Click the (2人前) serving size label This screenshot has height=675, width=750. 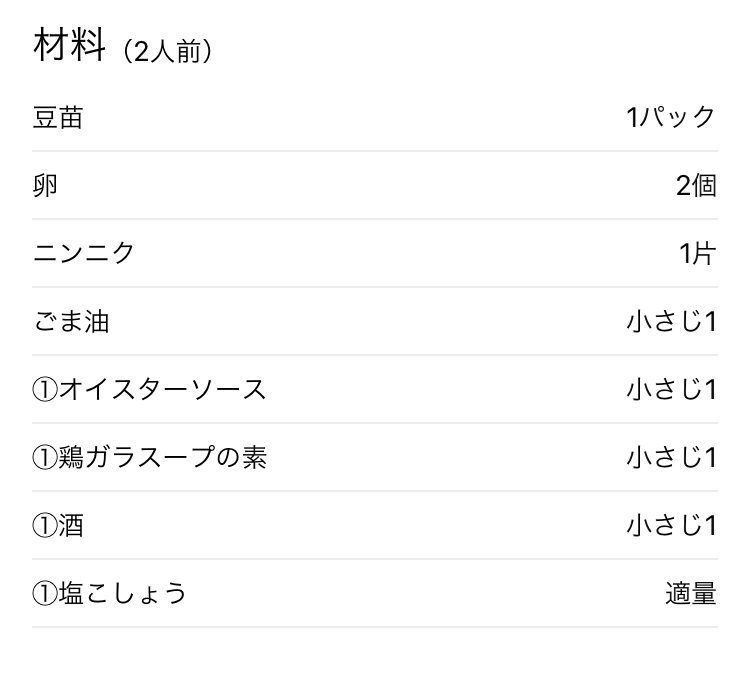point(167,52)
